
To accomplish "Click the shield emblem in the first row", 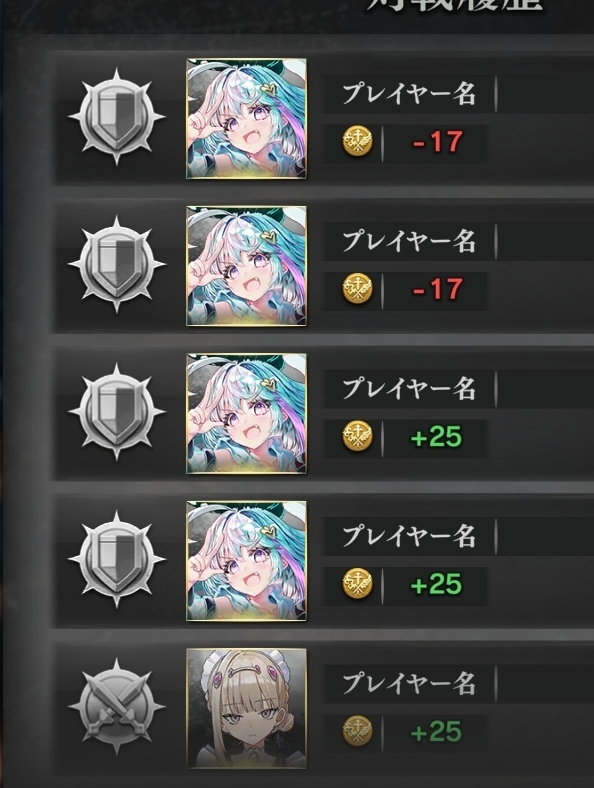I will (117, 117).
